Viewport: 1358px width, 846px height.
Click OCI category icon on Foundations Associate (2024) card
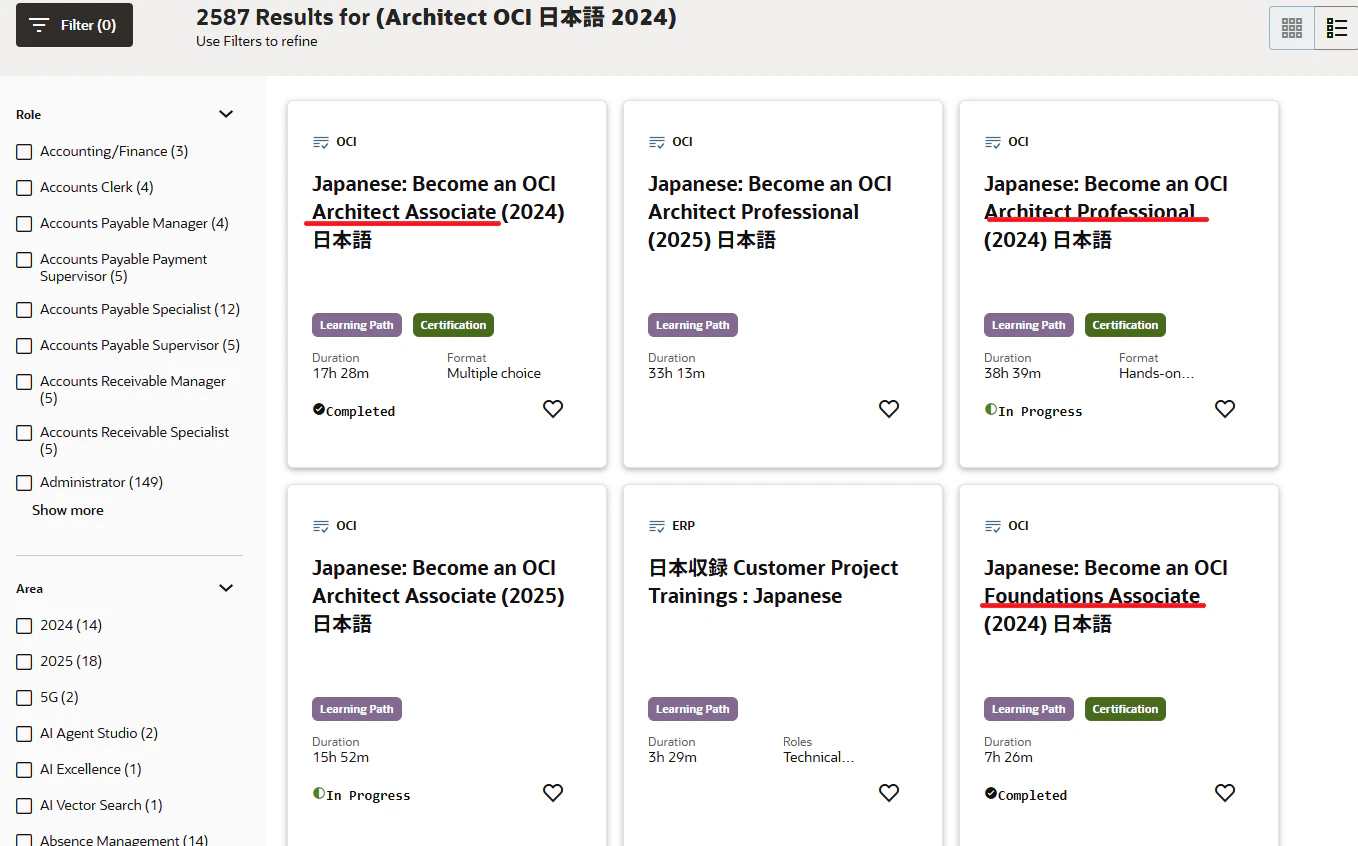point(993,526)
